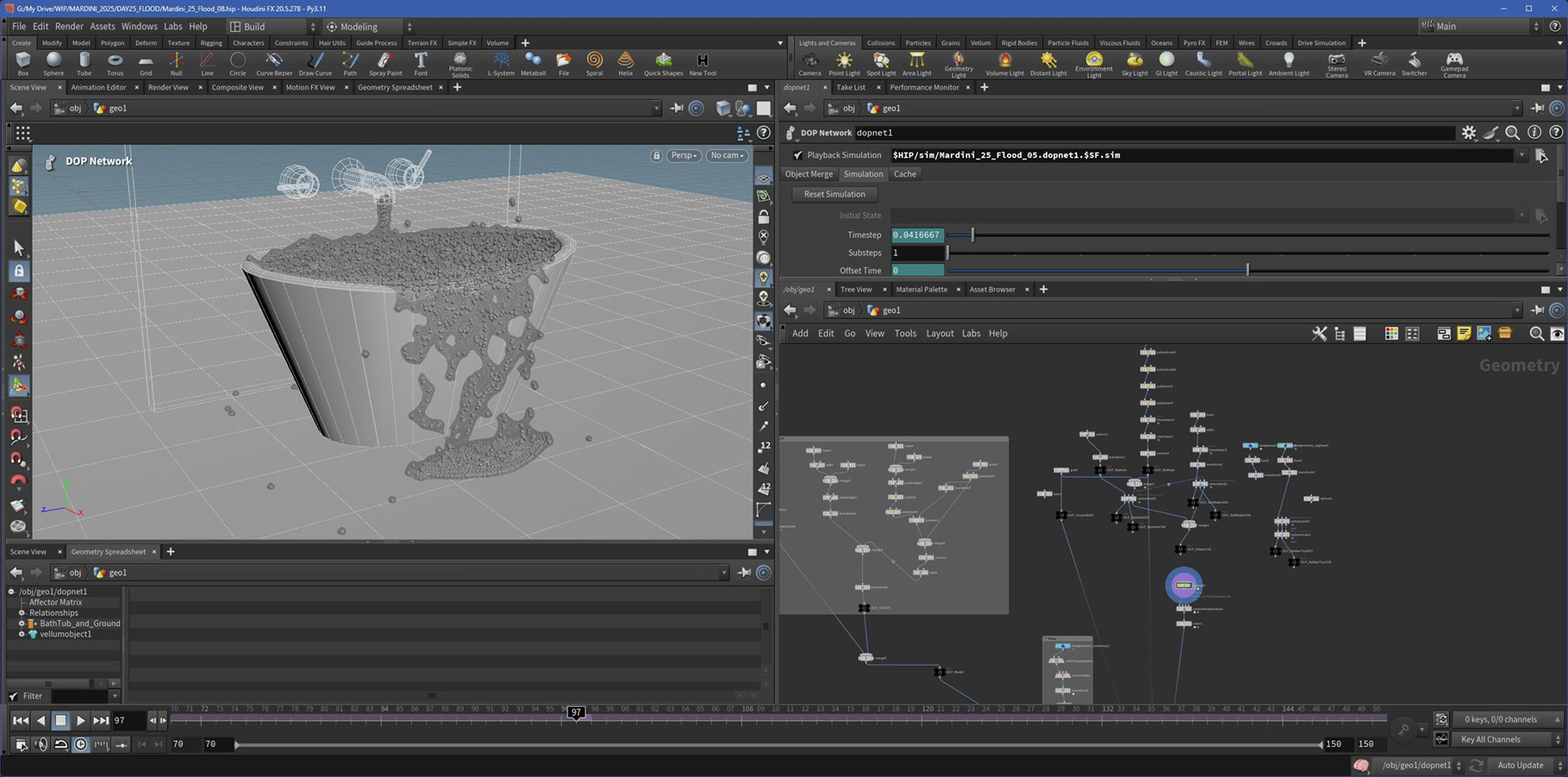Click the Timestep slider handle
Viewport: 1568px width, 777px height.
[973, 234]
